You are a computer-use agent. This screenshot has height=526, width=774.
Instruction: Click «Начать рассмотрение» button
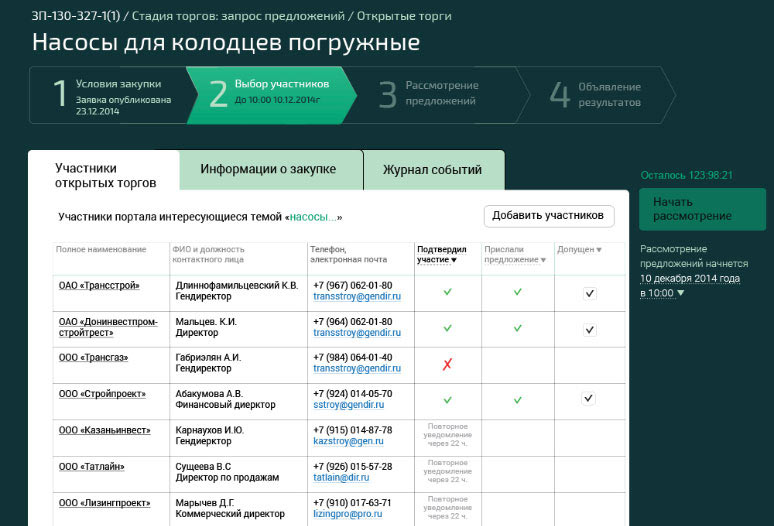701,209
